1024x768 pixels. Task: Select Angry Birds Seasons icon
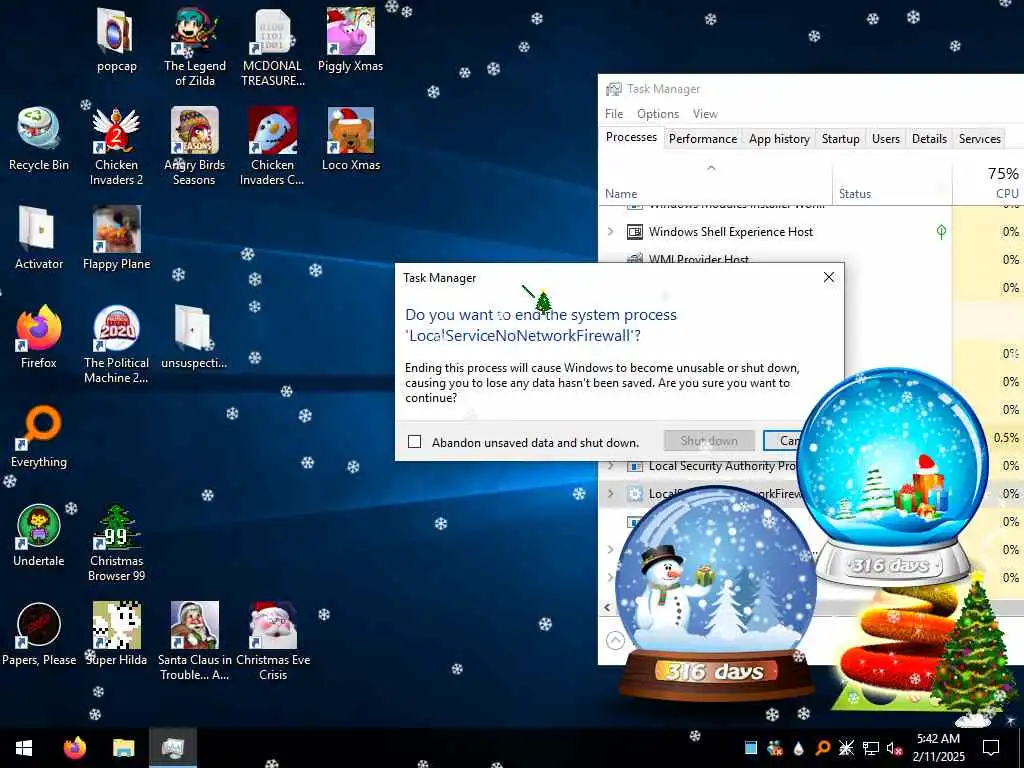click(x=195, y=146)
